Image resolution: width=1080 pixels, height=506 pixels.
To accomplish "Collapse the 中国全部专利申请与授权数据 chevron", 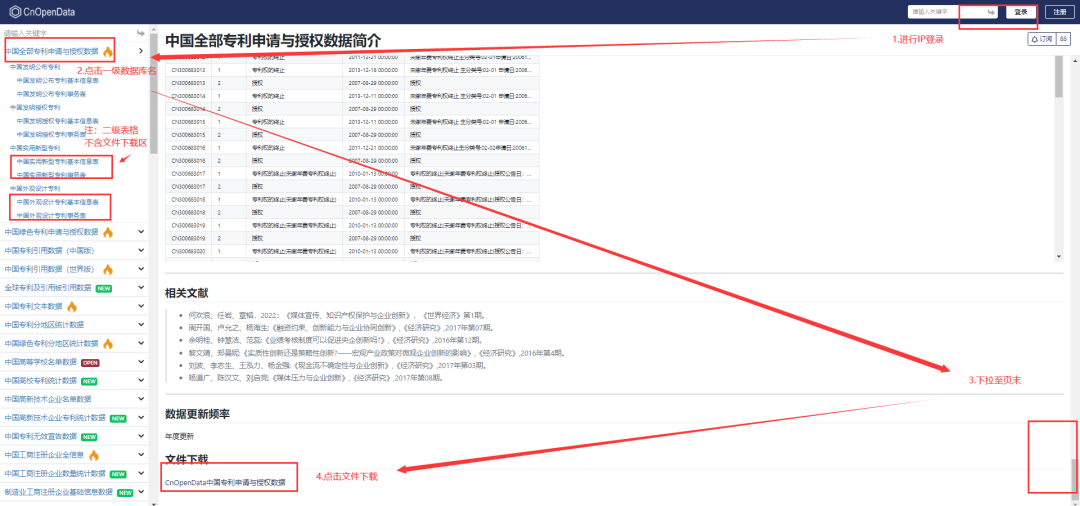I will pos(141,50).
